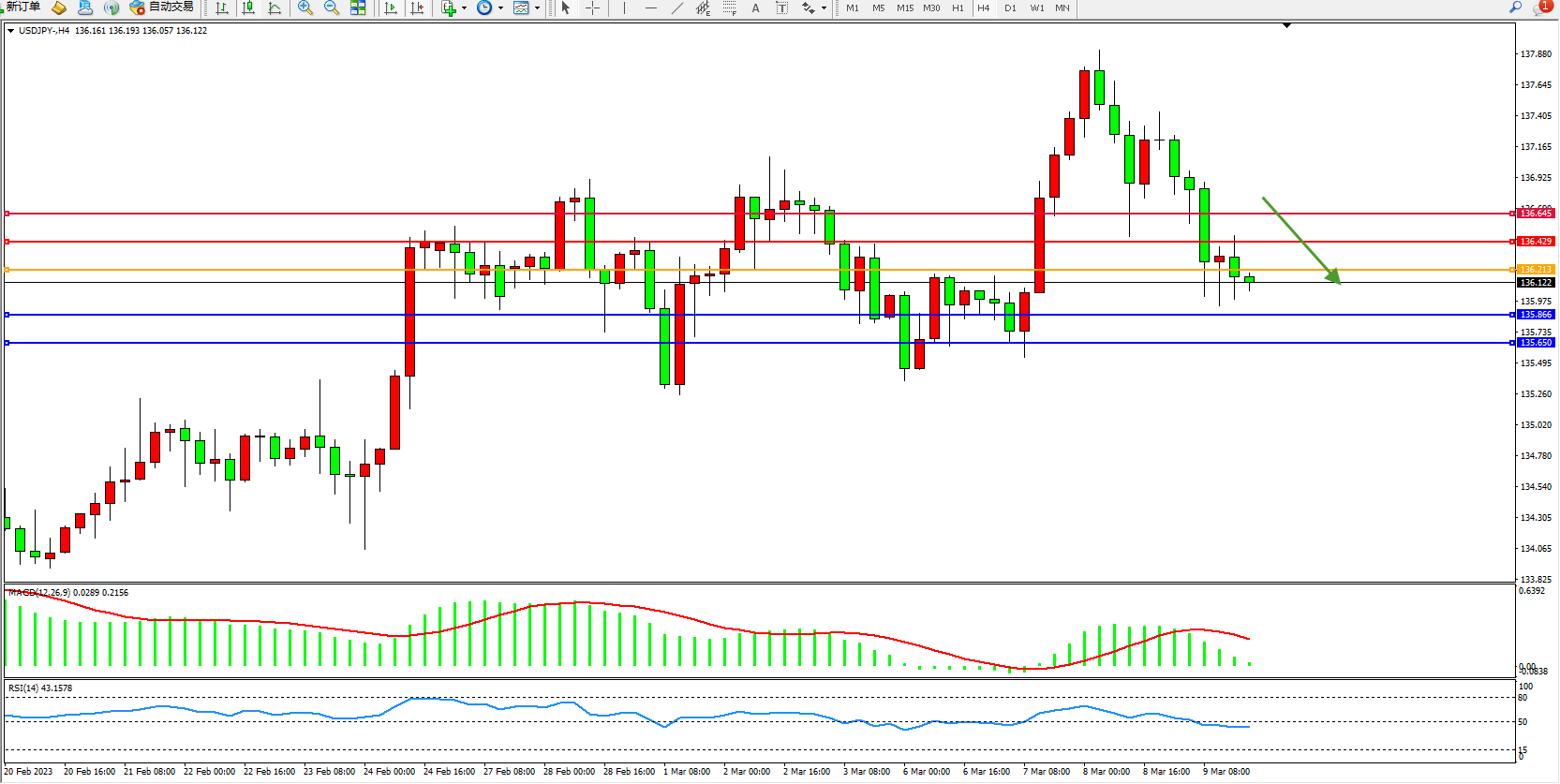1560x784 pixels.
Task: Select the trendline drawing tool
Action: tap(677, 8)
